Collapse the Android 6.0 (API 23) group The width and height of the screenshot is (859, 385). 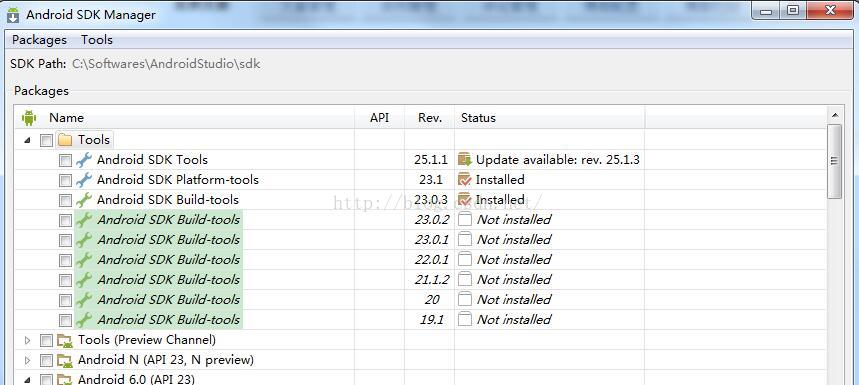click(x=27, y=380)
